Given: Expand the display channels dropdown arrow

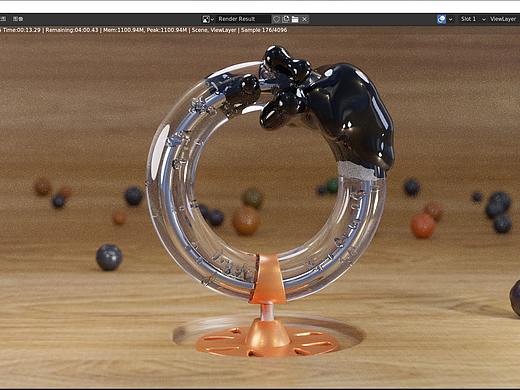Looking at the screenshot, I should coord(450,19).
